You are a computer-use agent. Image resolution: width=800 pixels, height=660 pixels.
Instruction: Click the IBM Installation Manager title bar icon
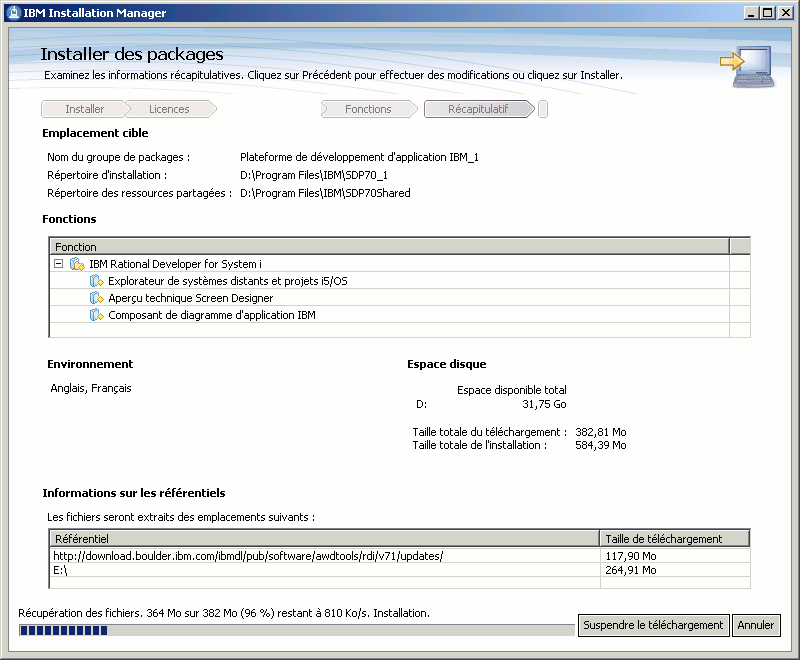[x=14, y=13]
